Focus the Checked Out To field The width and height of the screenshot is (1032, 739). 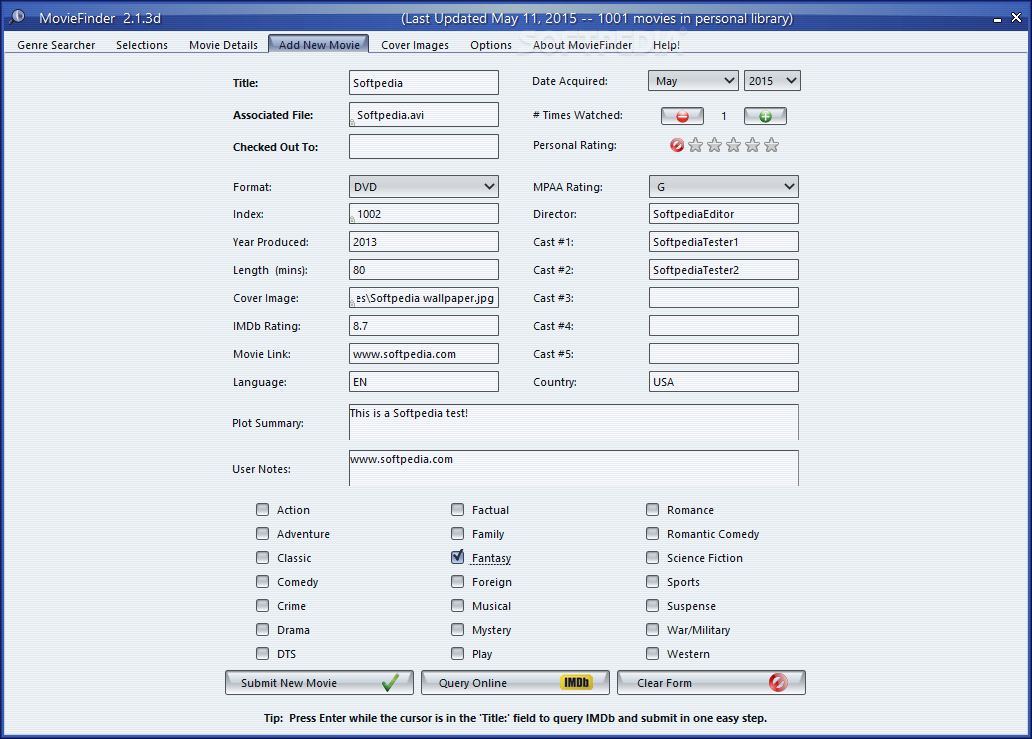point(423,146)
